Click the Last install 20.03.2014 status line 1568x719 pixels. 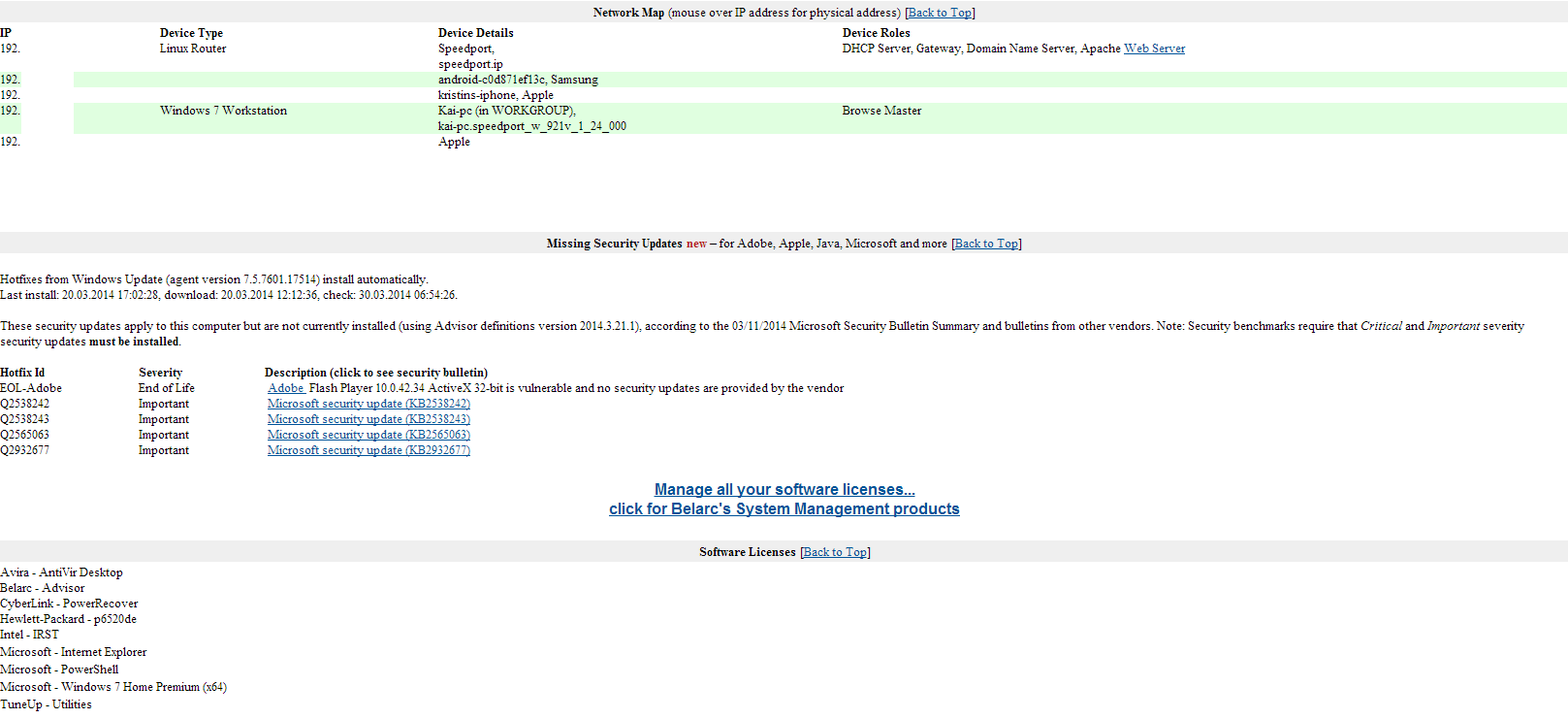pyautogui.click(x=229, y=295)
